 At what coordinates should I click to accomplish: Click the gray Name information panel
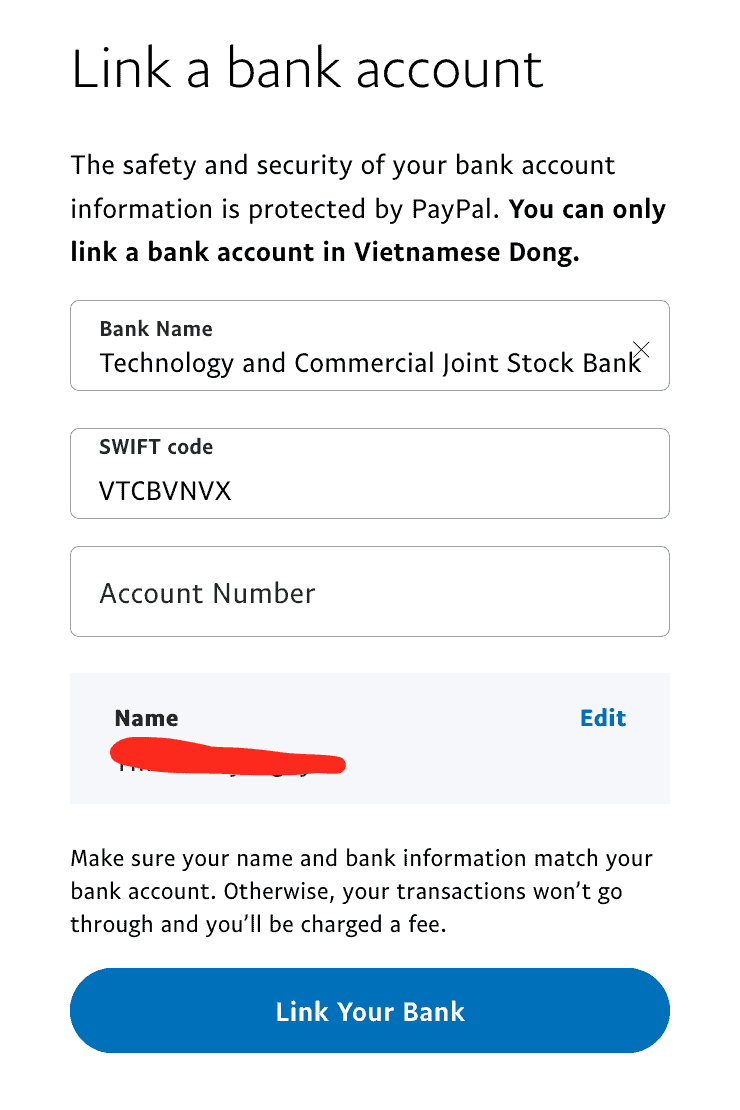370,737
